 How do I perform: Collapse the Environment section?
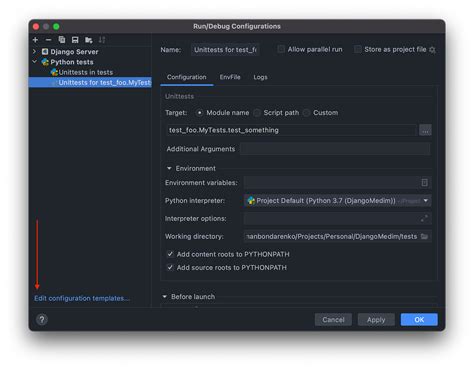click(169, 168)
